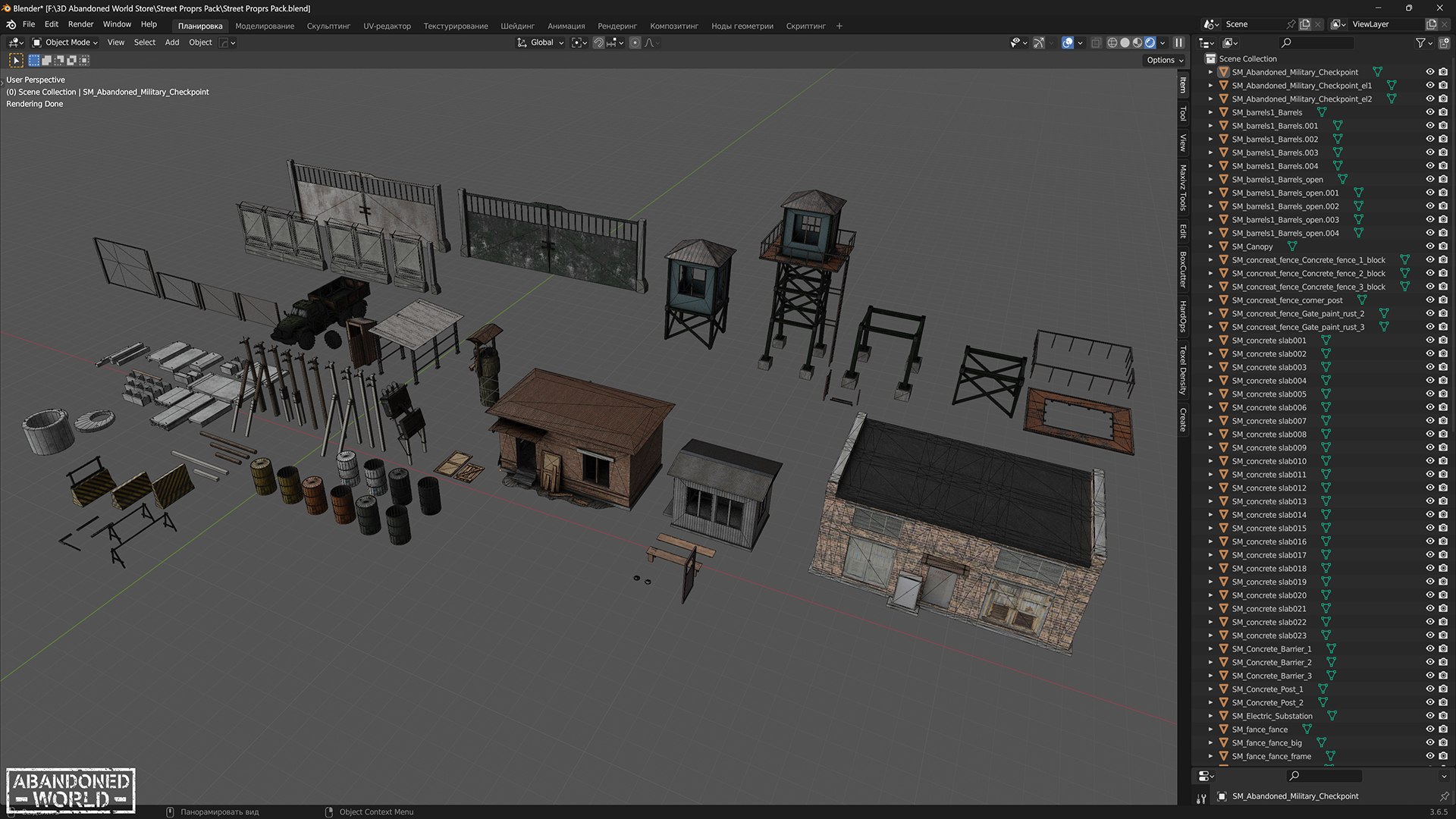
Task: Toggle the show overlays icon
Action: (1068, 42)
